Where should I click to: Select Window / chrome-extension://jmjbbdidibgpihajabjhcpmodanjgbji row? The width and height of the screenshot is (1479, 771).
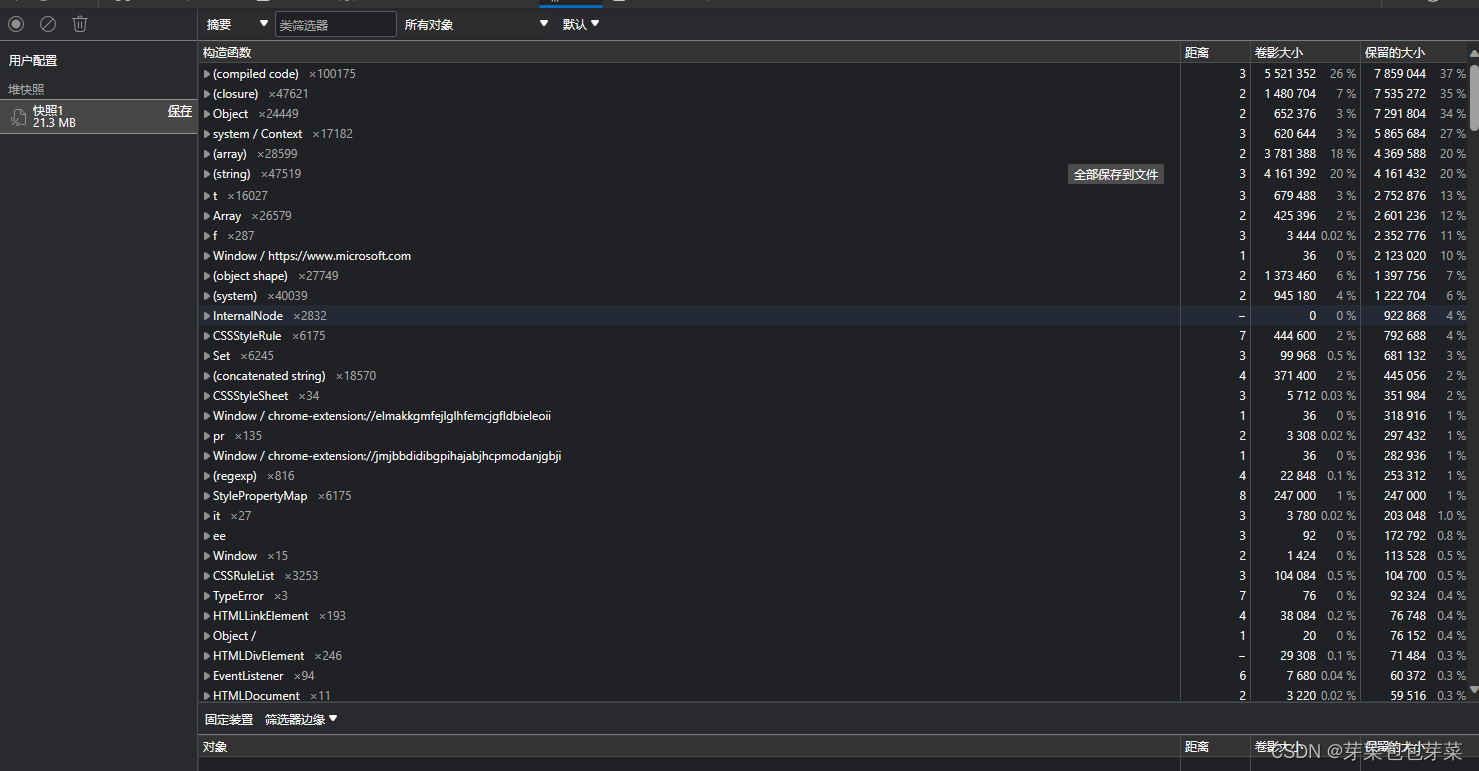[833, 456]
